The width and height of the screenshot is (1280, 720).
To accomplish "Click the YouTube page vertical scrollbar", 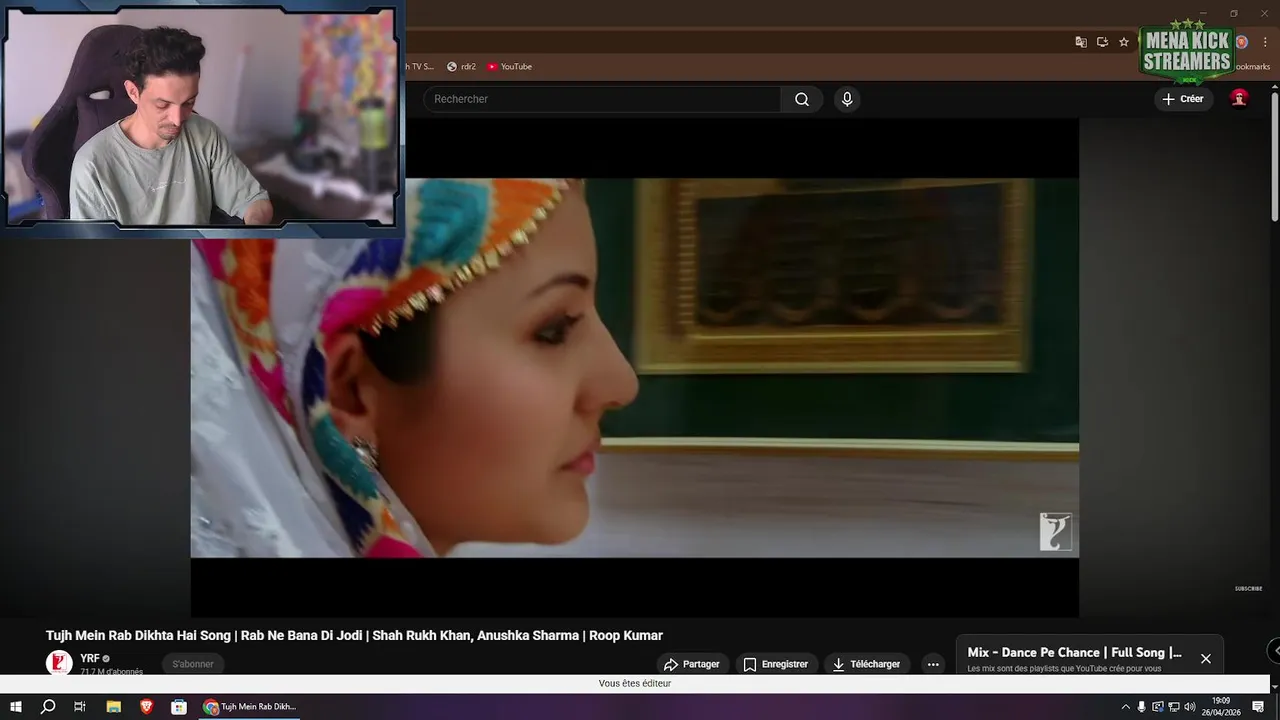I will [x=1274, y=156].
